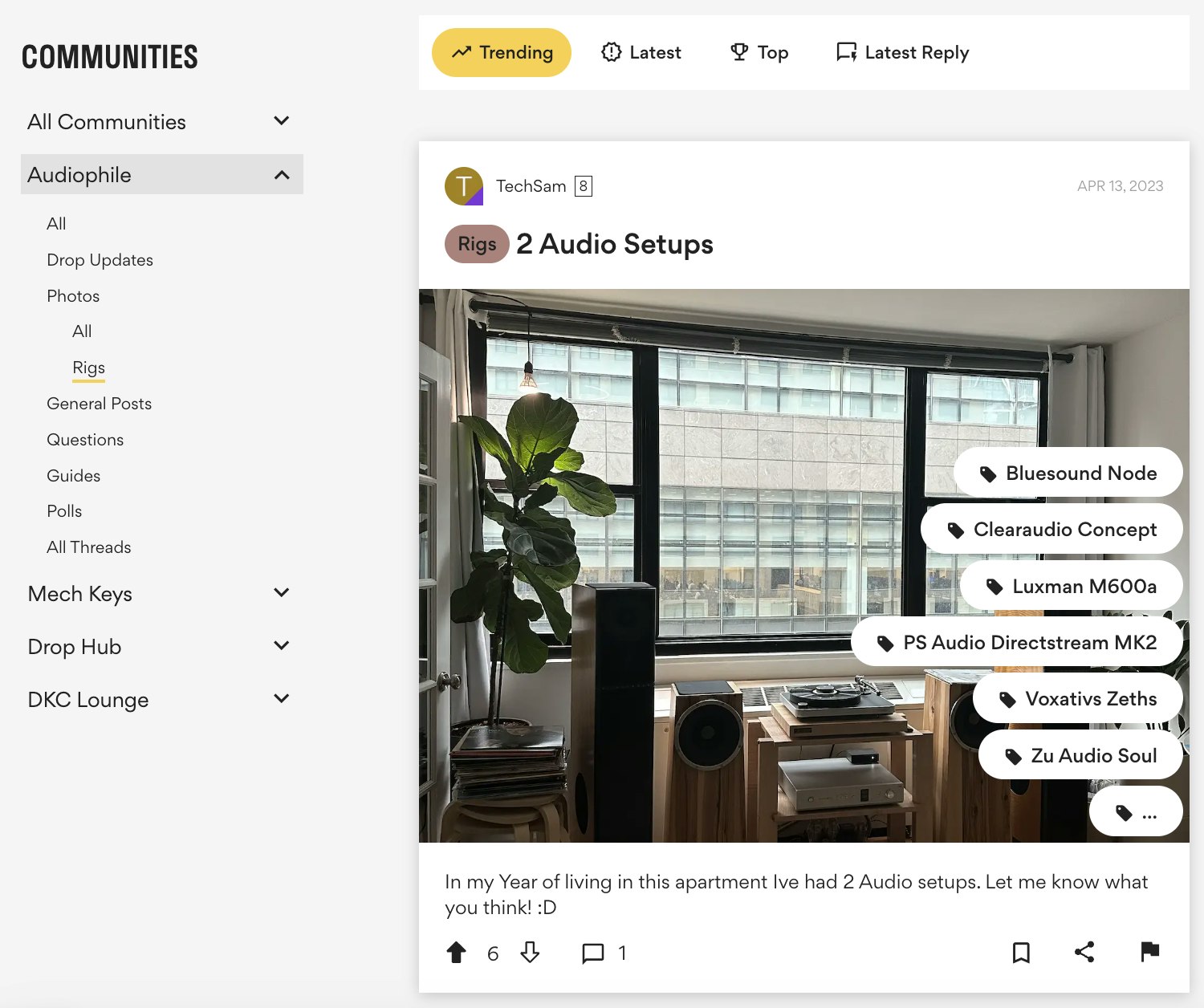Show more product tags via ellipsis tag
1204x1008 pixels.
tap(1136, 813)
